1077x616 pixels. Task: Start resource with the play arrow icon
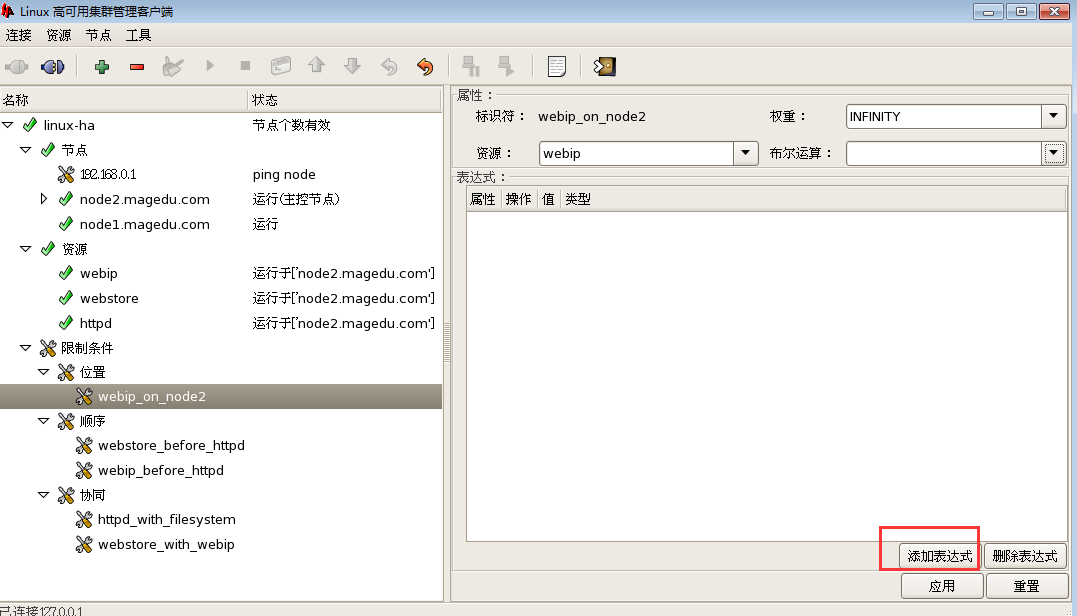(209, 66)
